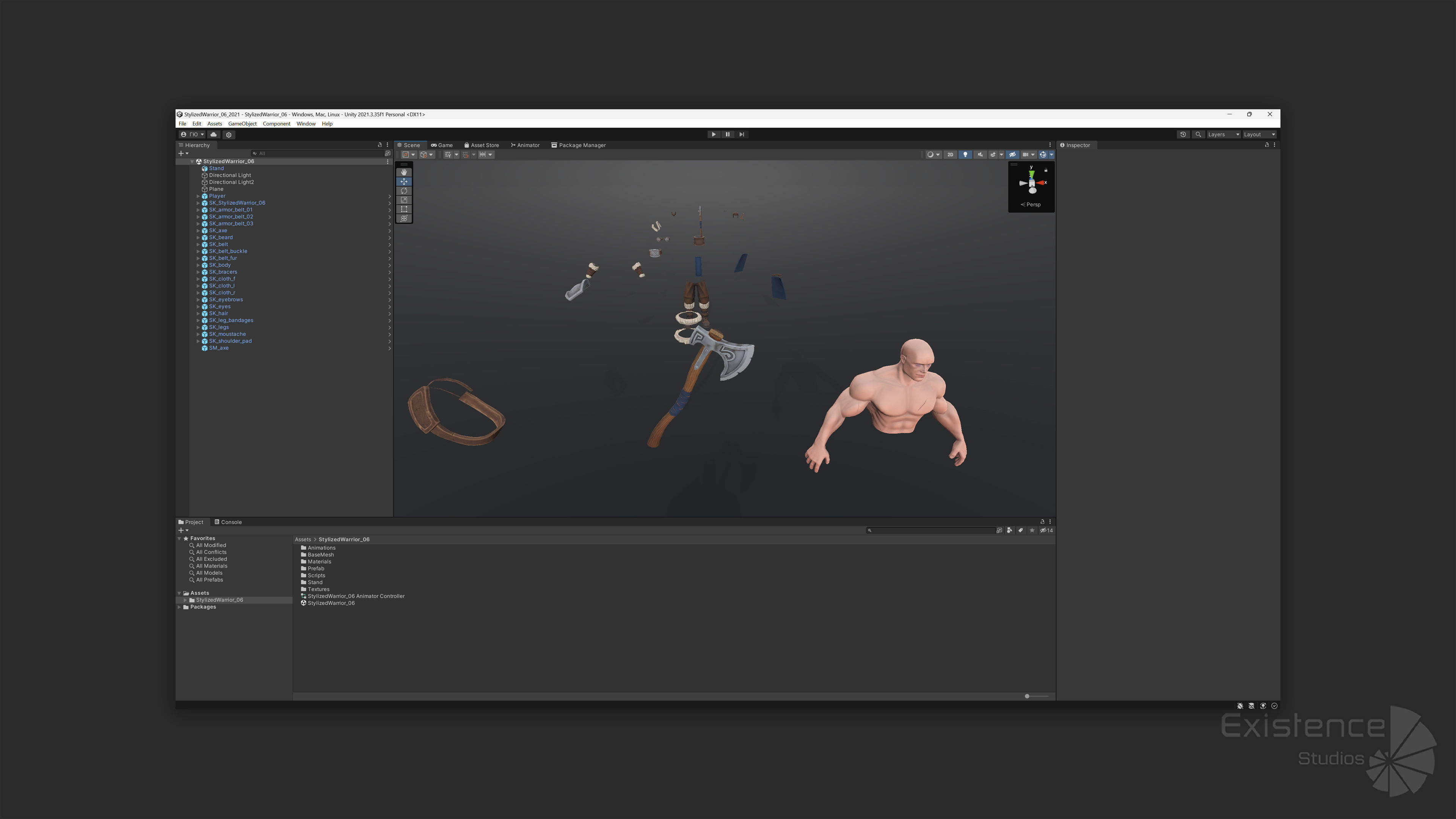Select the Rect transform tool
This screenshot has width=1456, height=819.
click(x=403, y=209)
